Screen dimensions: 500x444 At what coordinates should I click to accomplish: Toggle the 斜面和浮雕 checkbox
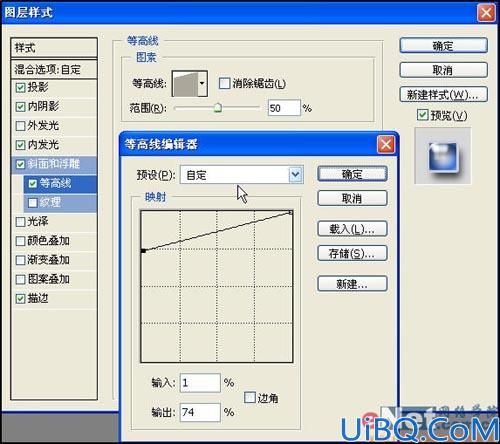coord(20,164)
